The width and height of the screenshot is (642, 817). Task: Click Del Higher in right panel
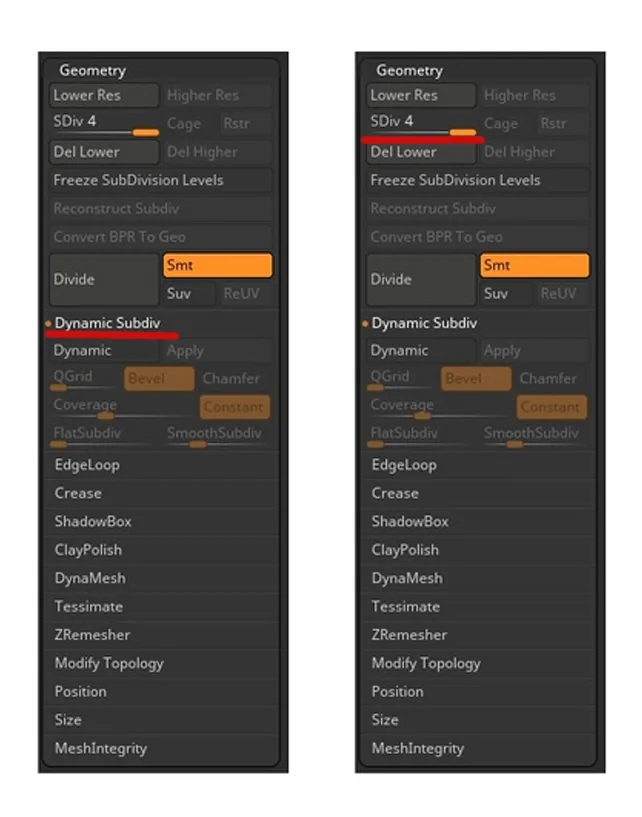(534, 152)
